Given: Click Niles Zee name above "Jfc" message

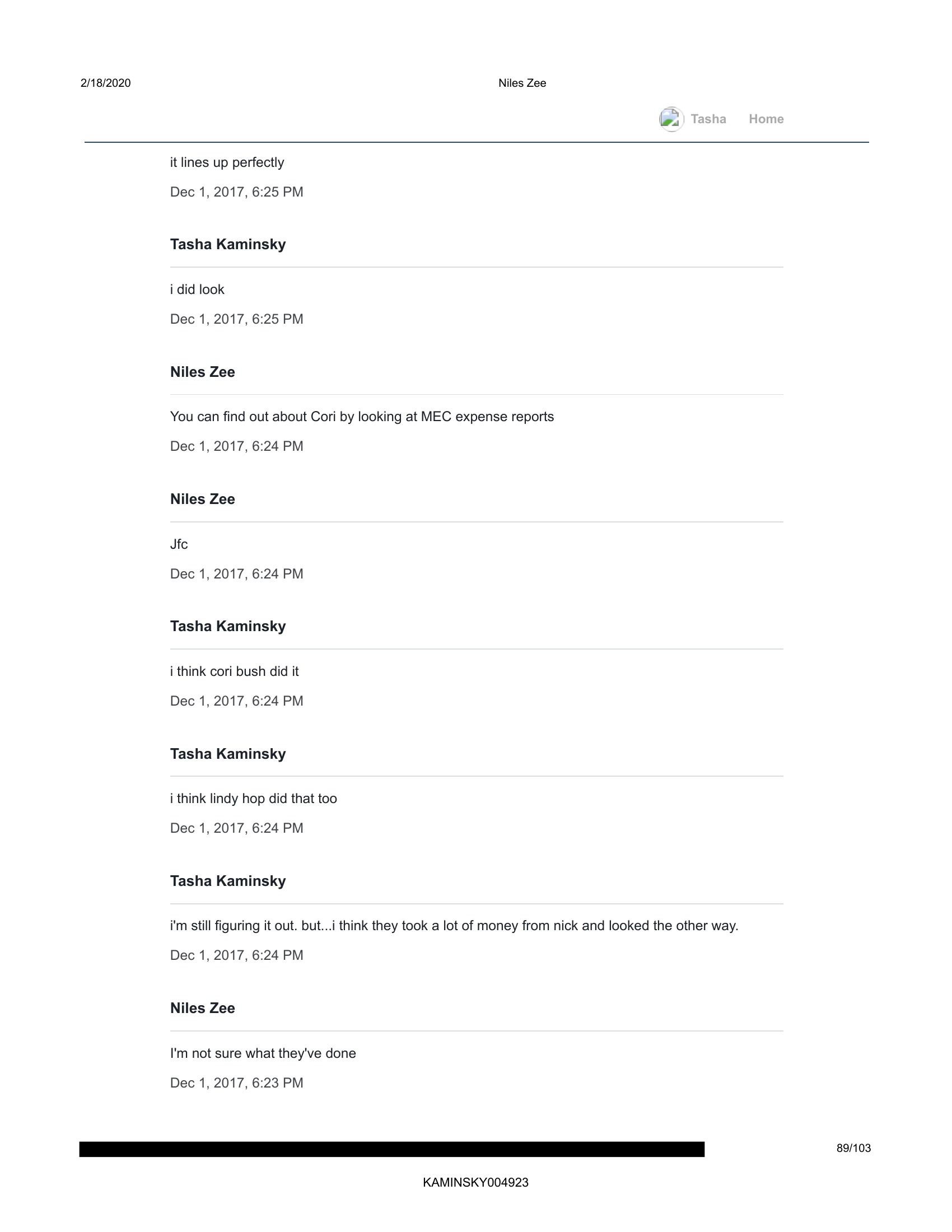Looking at the screenshot, I should pyautogui.click(x=203, y=499).
